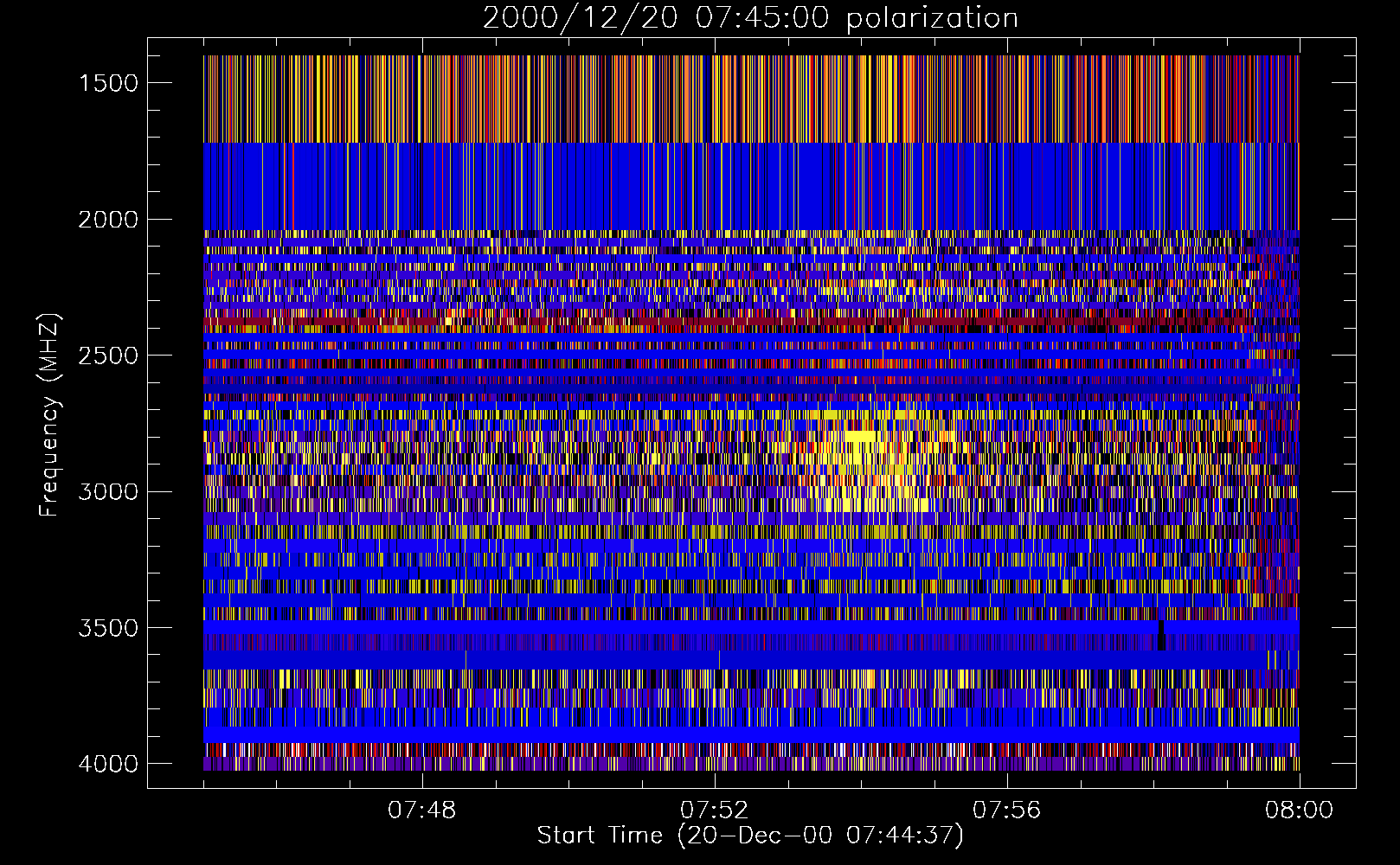The image size is (1400, 865).
Task: Click the 'Start Time (20-Dec-00 07:44:37)' label
Action: coord(750,836)
